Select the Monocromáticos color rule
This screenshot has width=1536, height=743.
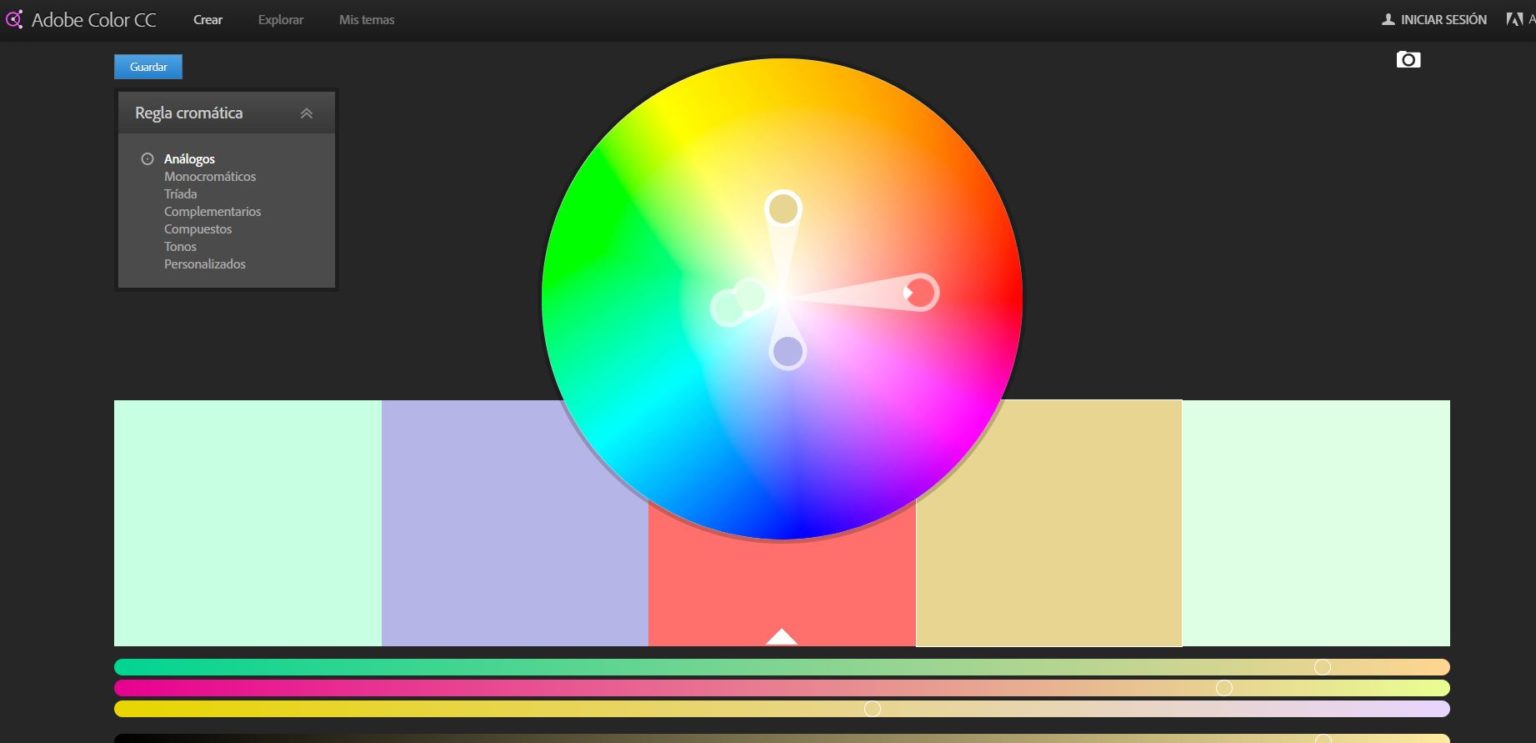tap(210, 176)
